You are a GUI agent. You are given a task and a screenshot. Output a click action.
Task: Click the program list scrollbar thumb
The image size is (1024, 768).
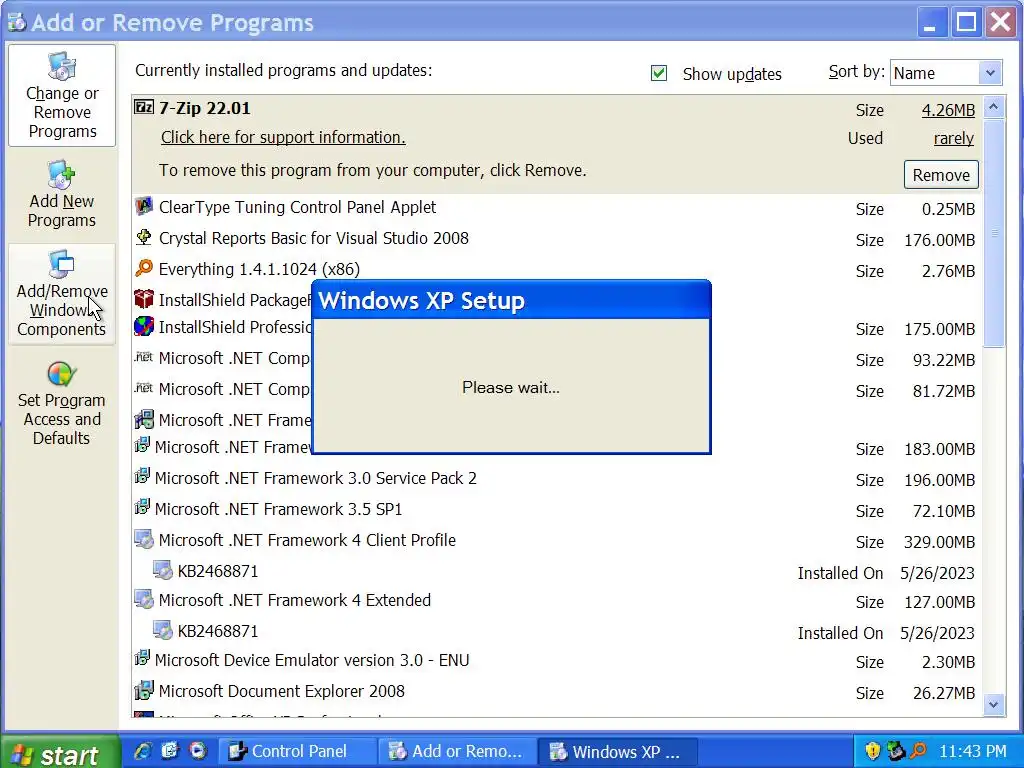click(x=993, y=233)
